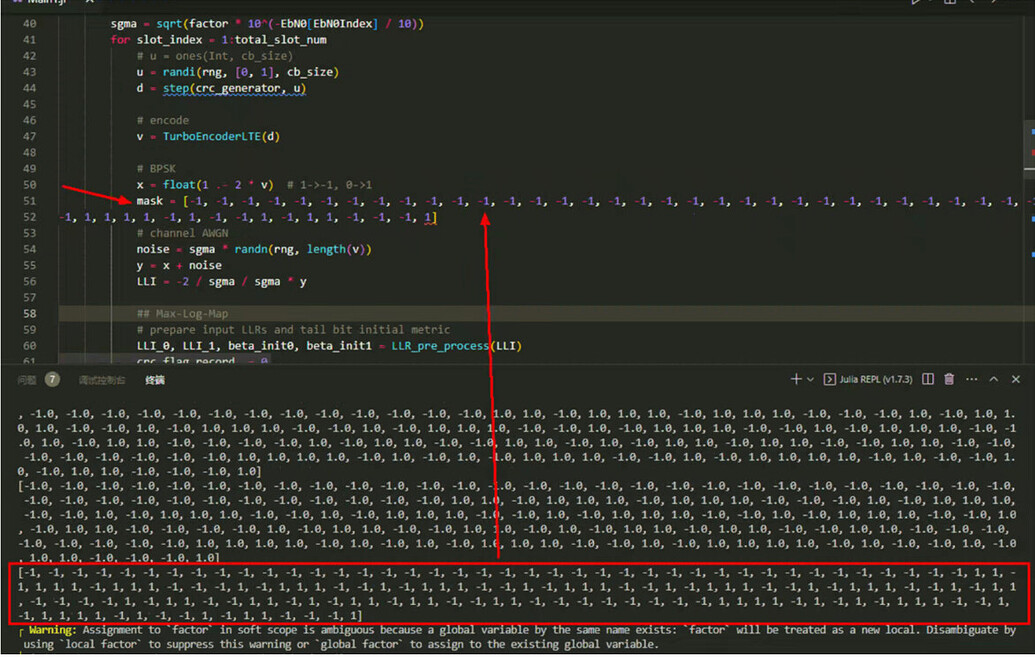Click the '## Max-Log-Map' comment line
Viewport: 1035px width, 657px height.
point(182,314)
